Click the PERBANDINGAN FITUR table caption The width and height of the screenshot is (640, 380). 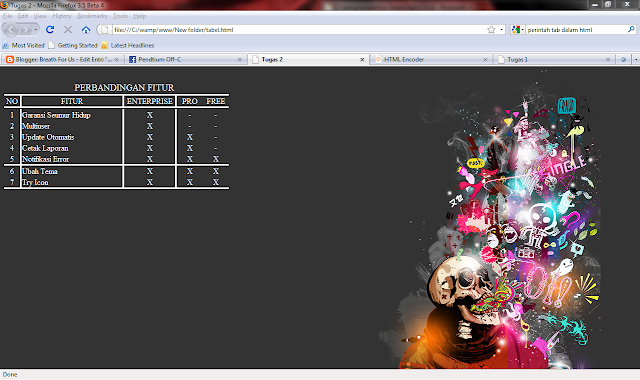point(124,87)
